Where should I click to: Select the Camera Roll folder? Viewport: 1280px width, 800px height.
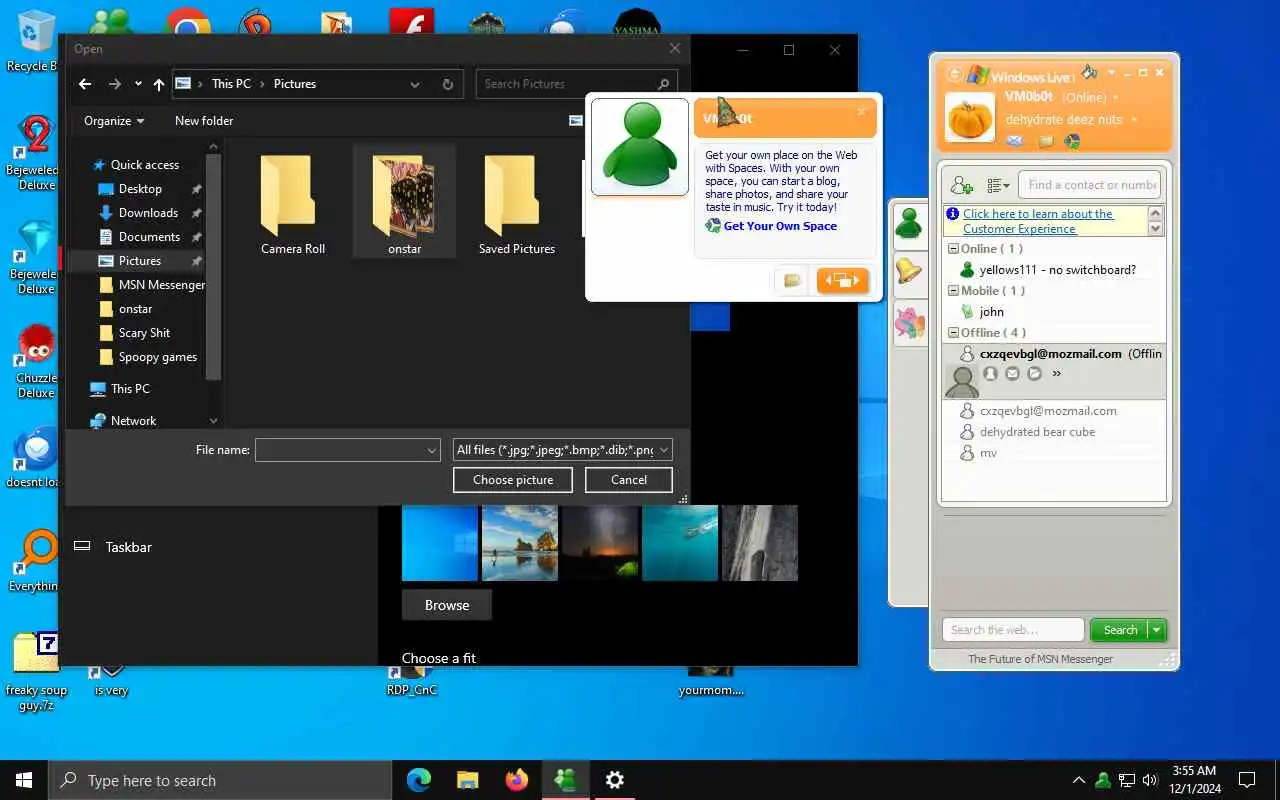tap(293, 203)
